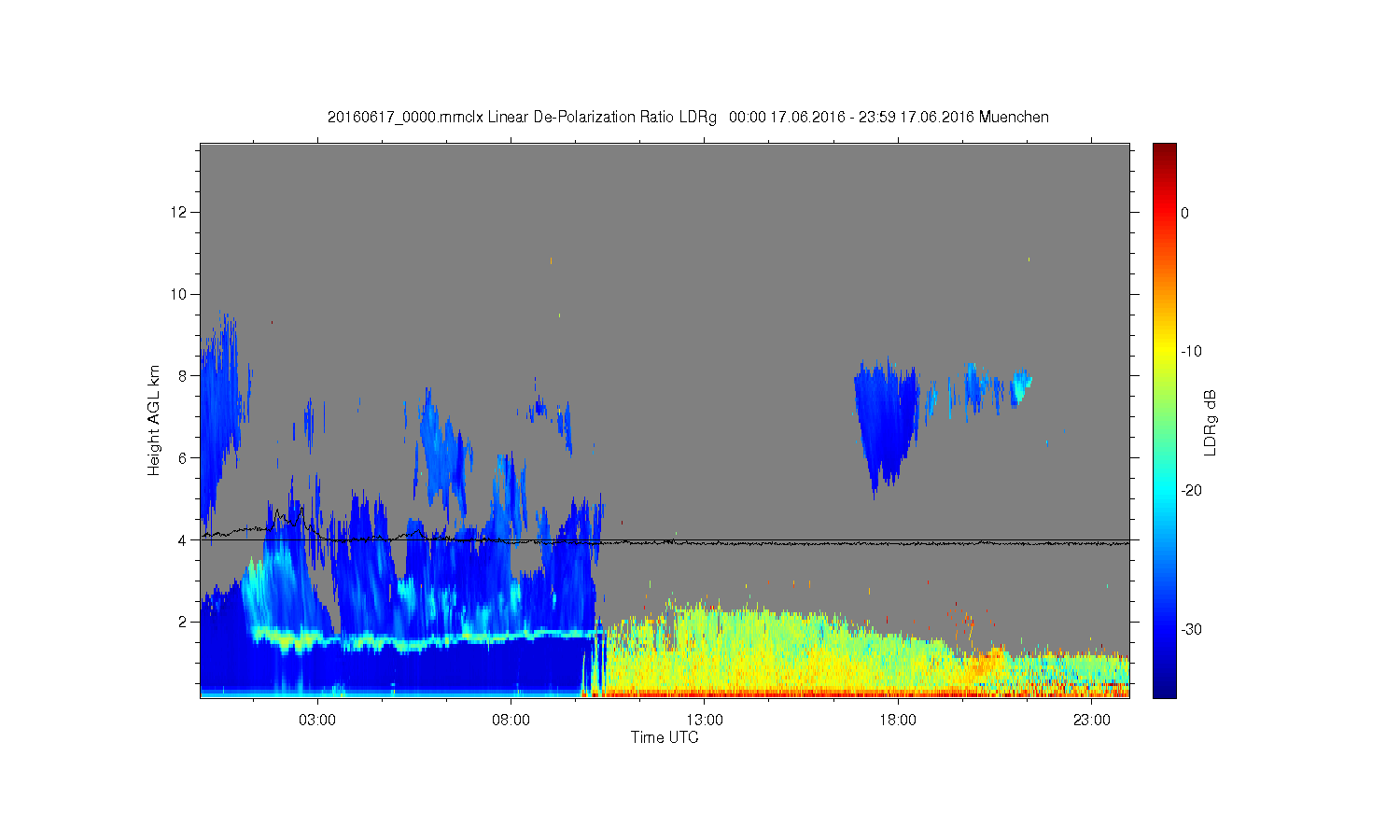Click the dark red top of colorbar
The image size is (1400, 840).
pos(1165,151)
